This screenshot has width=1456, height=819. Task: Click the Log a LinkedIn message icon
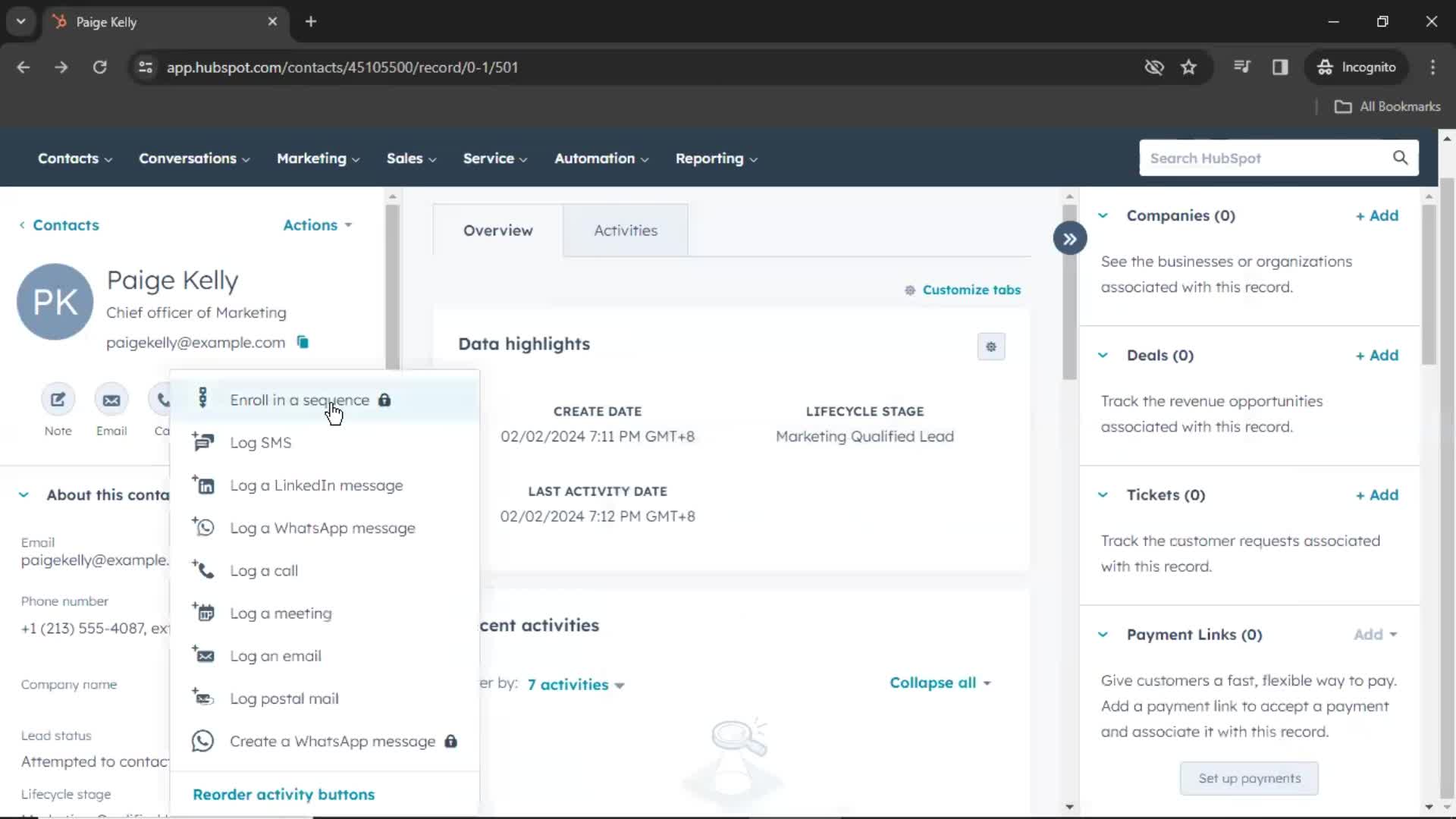click(x=202, y=485)
